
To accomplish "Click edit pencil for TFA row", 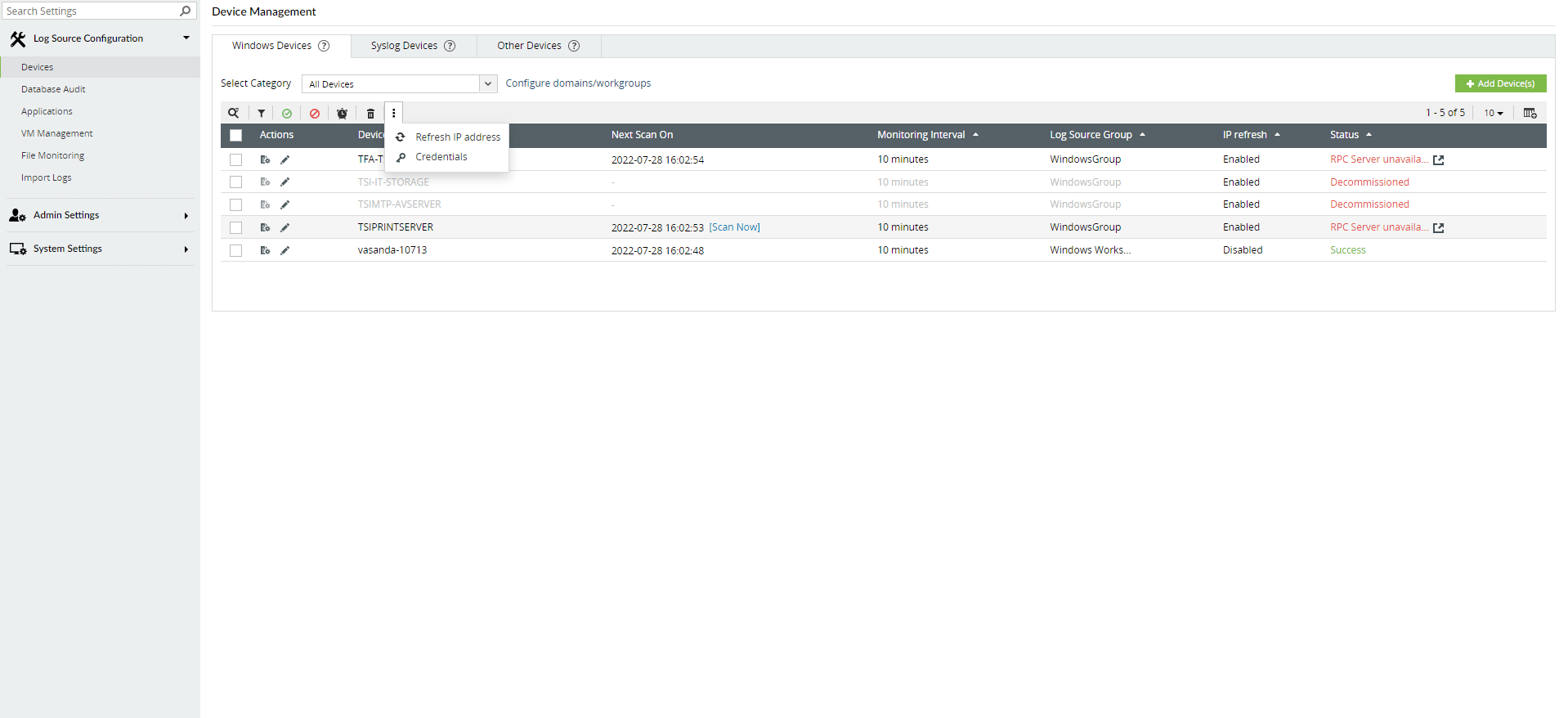I will [x=285, y=159].
